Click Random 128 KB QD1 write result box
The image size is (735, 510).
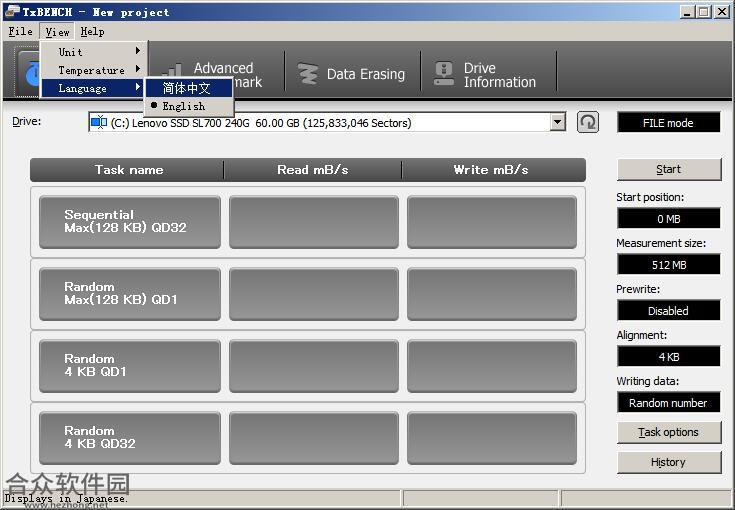(492, 294)
